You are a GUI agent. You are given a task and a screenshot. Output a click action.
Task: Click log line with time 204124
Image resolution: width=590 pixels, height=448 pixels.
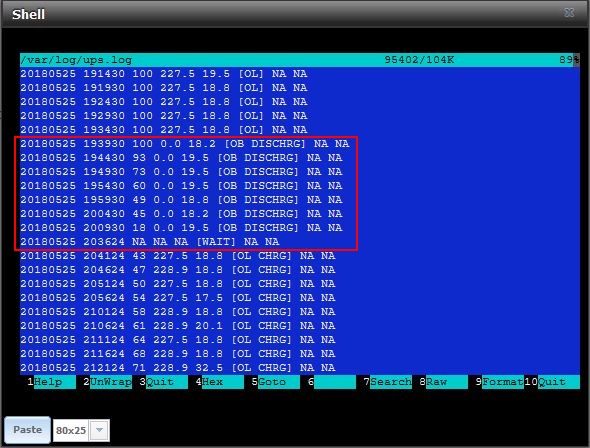[178, 256]
